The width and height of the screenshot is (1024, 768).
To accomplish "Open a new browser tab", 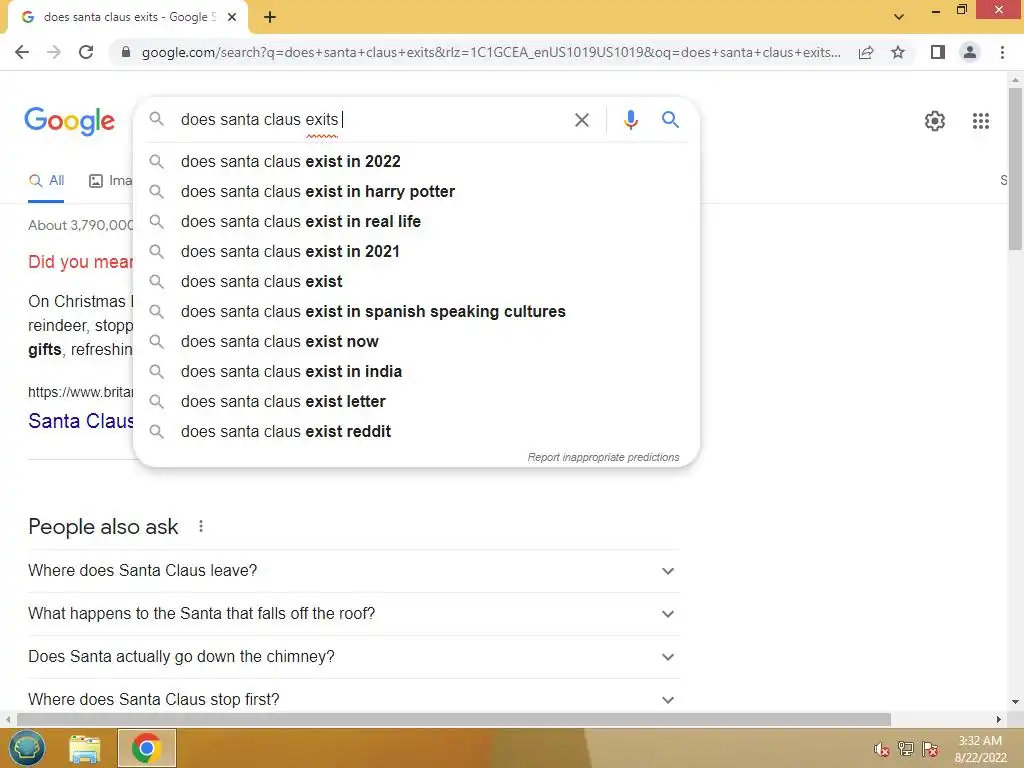I will click(270, 17).
